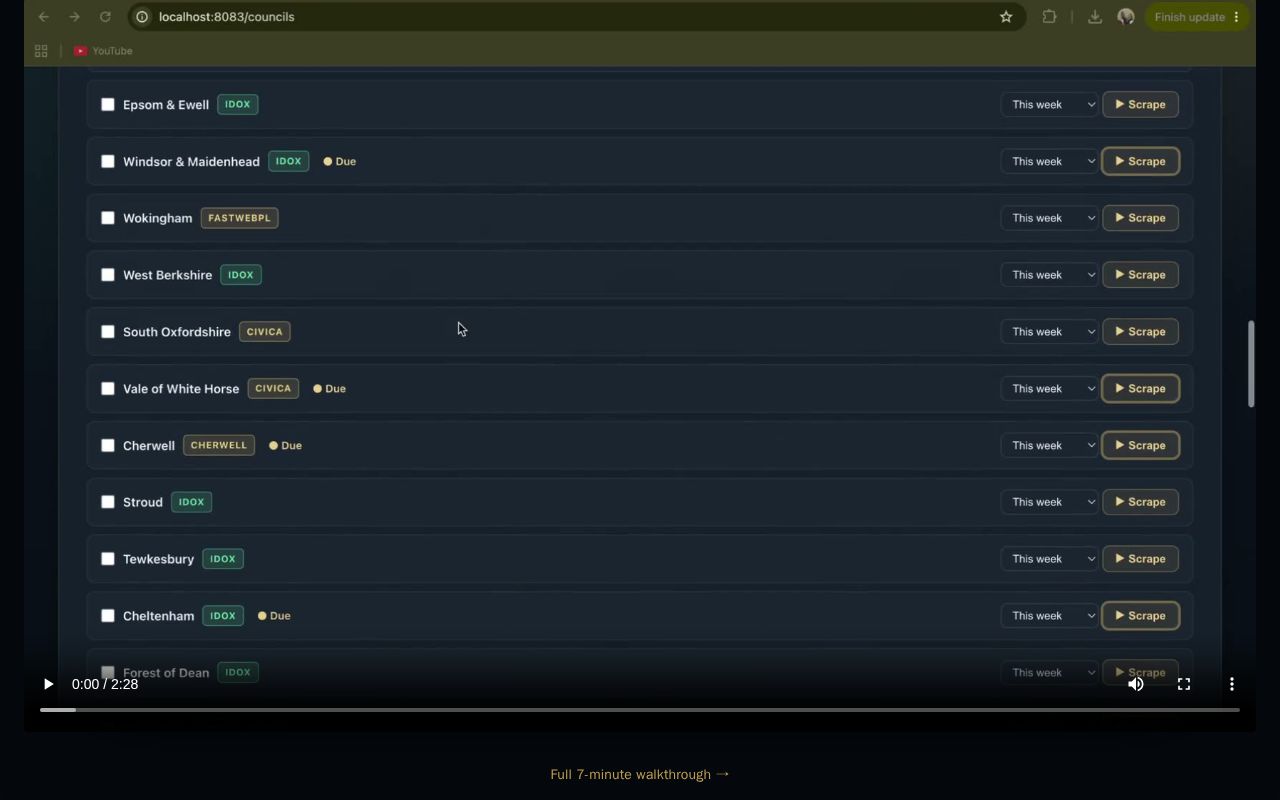This screenshot has height=800, width=1280.
Task: Open the browser extensions puzzle icon
Action: click(1049, 17)
